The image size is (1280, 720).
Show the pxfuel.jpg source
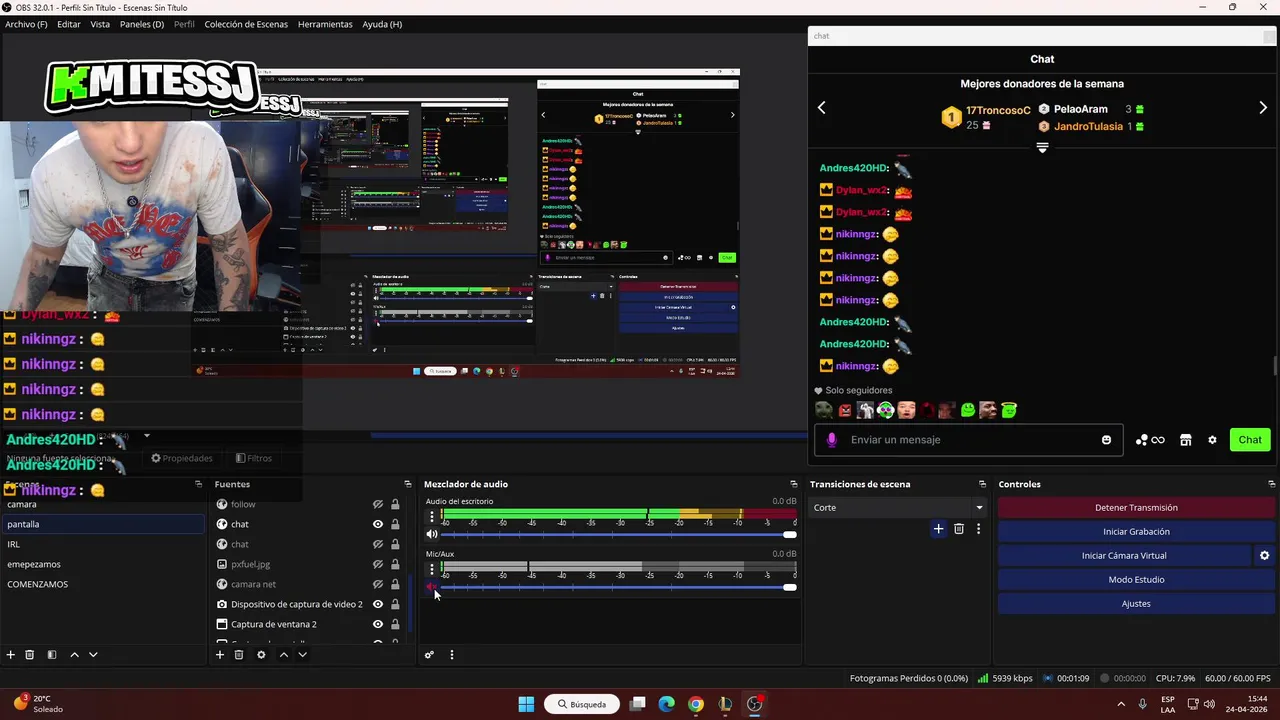pyautogui.click(x=378, y=564)
